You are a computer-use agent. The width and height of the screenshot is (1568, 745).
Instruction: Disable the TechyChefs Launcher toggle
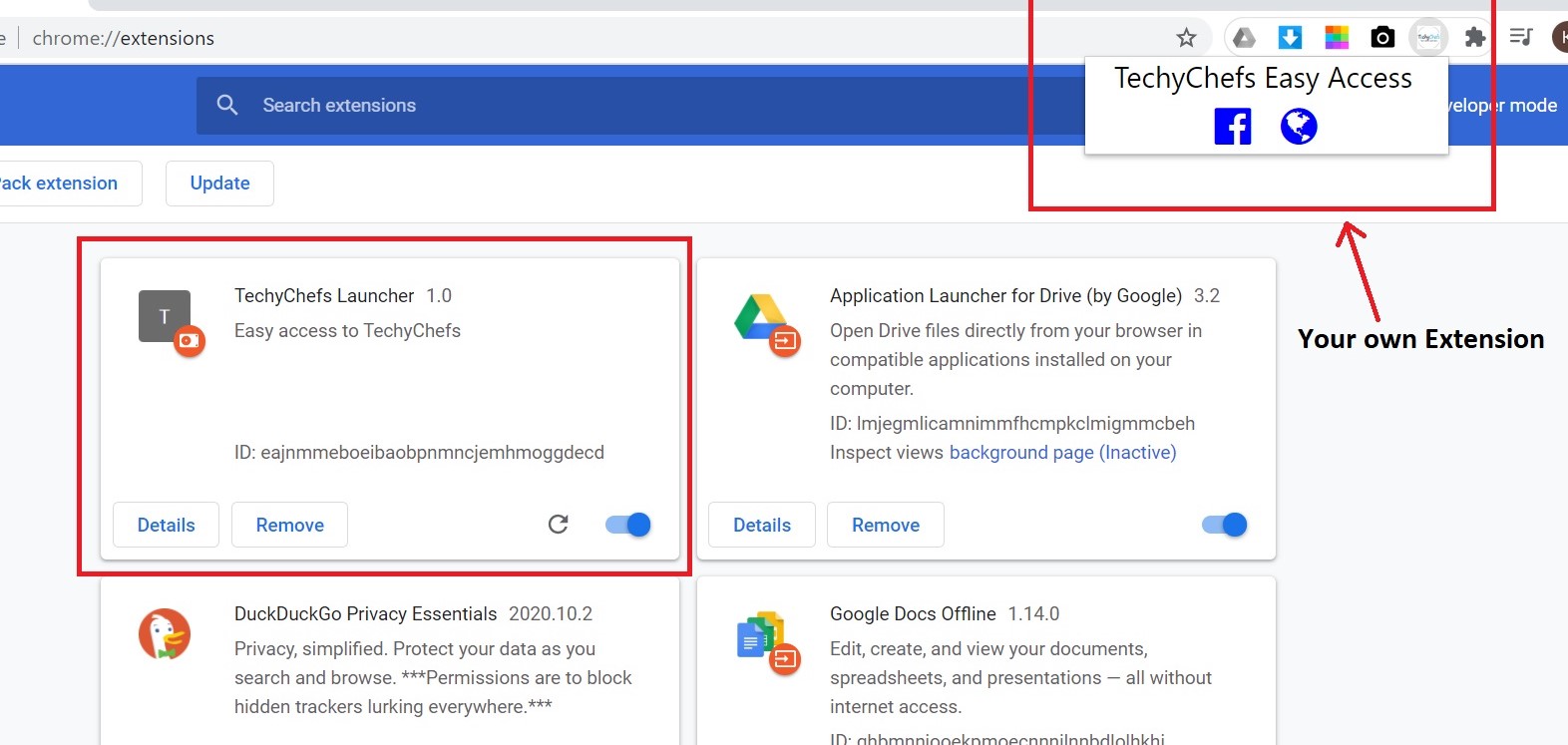[628, 525]
